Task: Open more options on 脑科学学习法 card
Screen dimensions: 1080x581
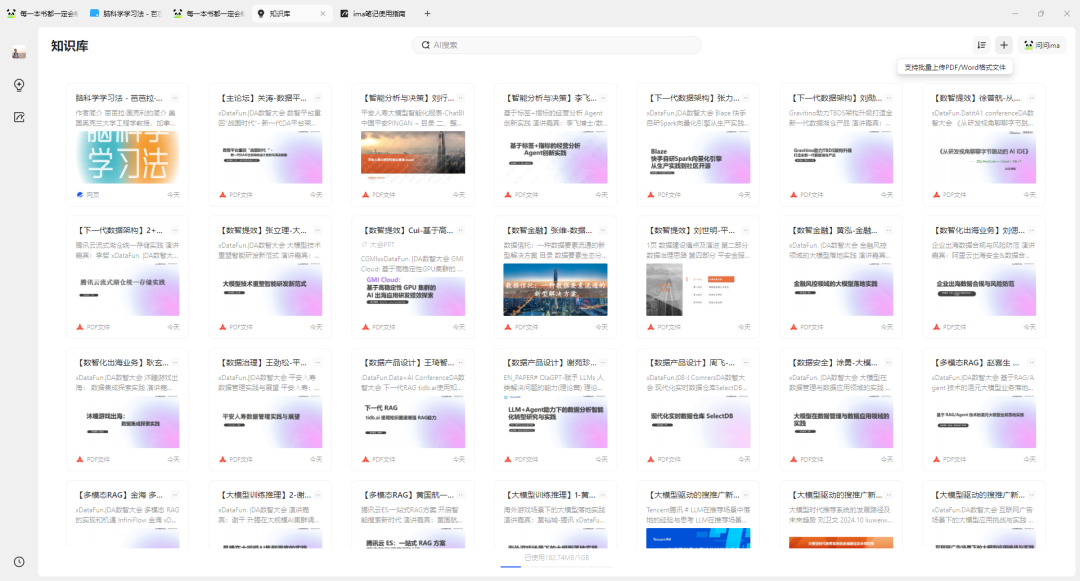Action: point(175,98)
